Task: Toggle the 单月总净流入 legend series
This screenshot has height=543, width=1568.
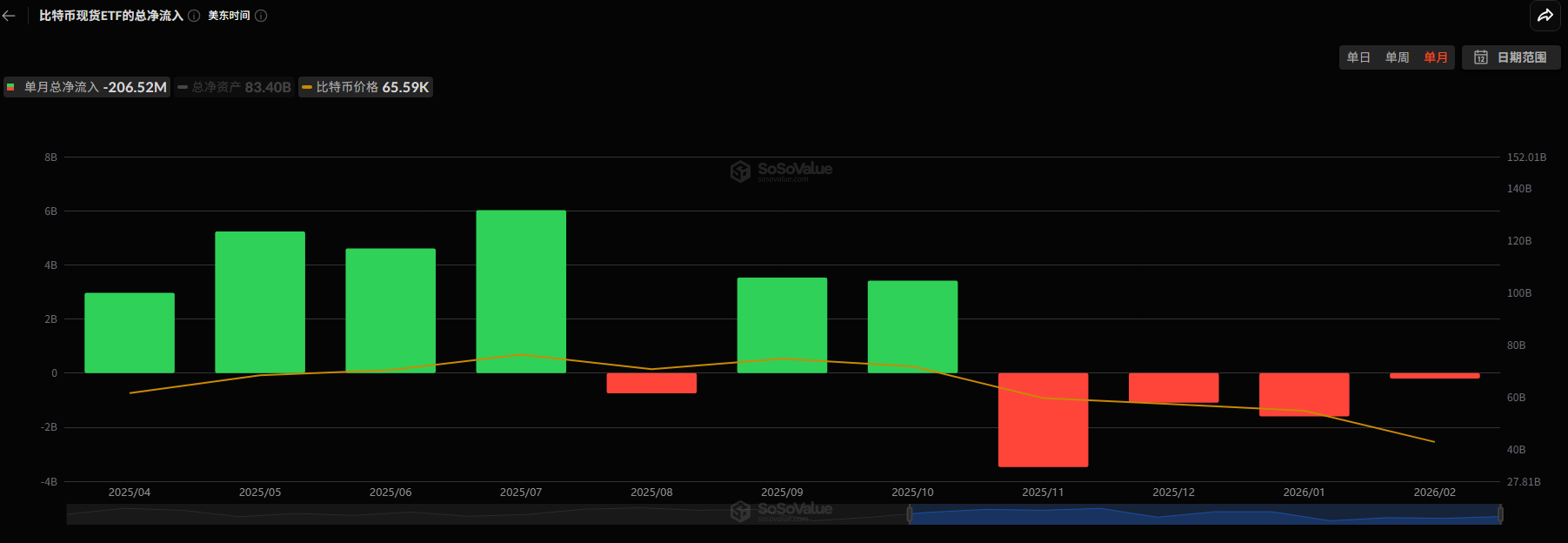Action: 87,87
